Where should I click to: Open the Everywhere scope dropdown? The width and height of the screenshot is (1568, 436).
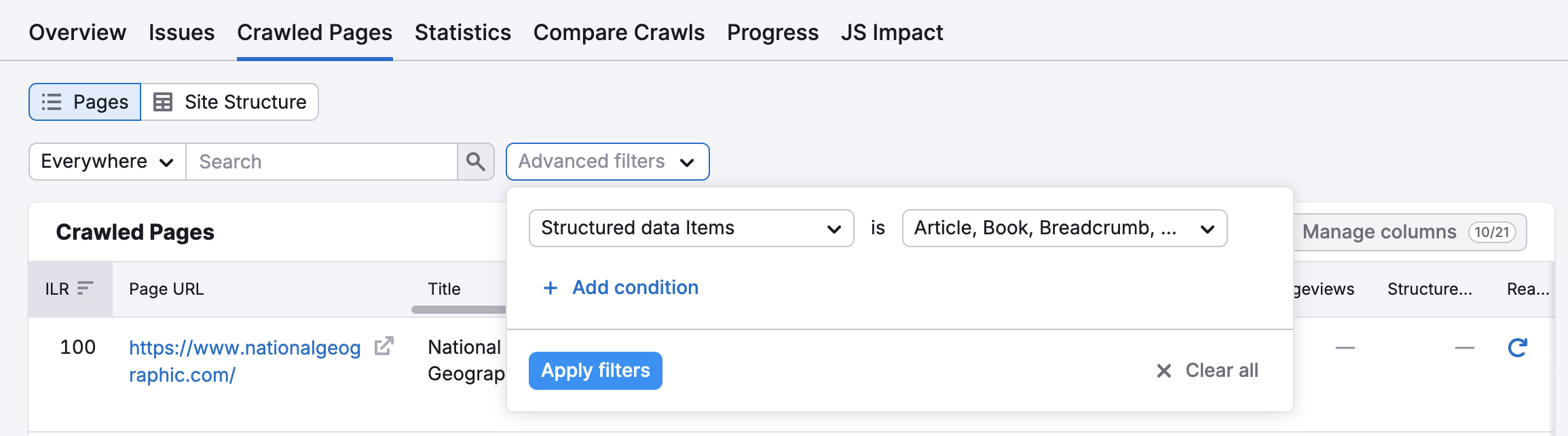[x=105, y=162]
